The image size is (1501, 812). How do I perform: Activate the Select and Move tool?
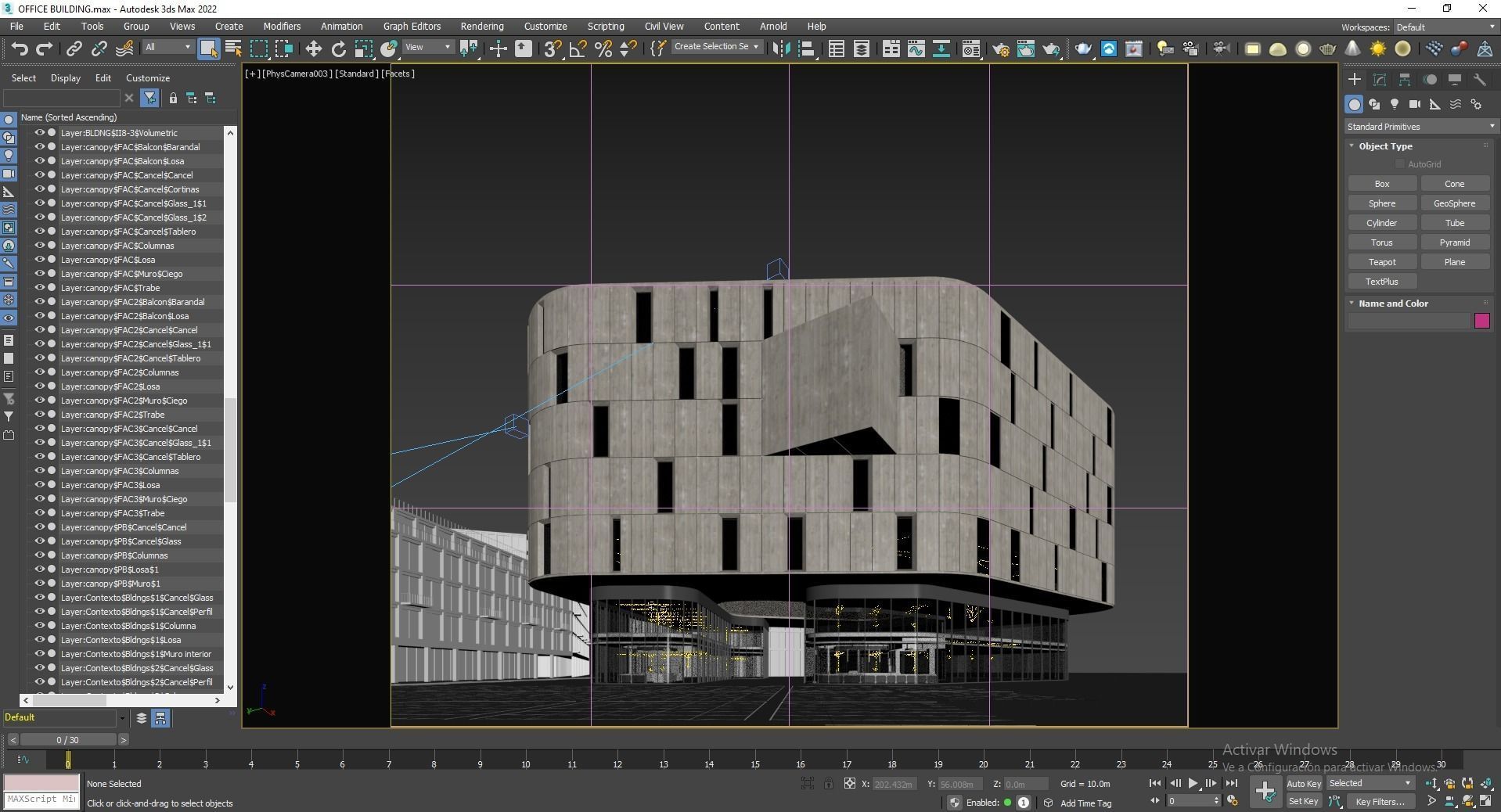313,49
